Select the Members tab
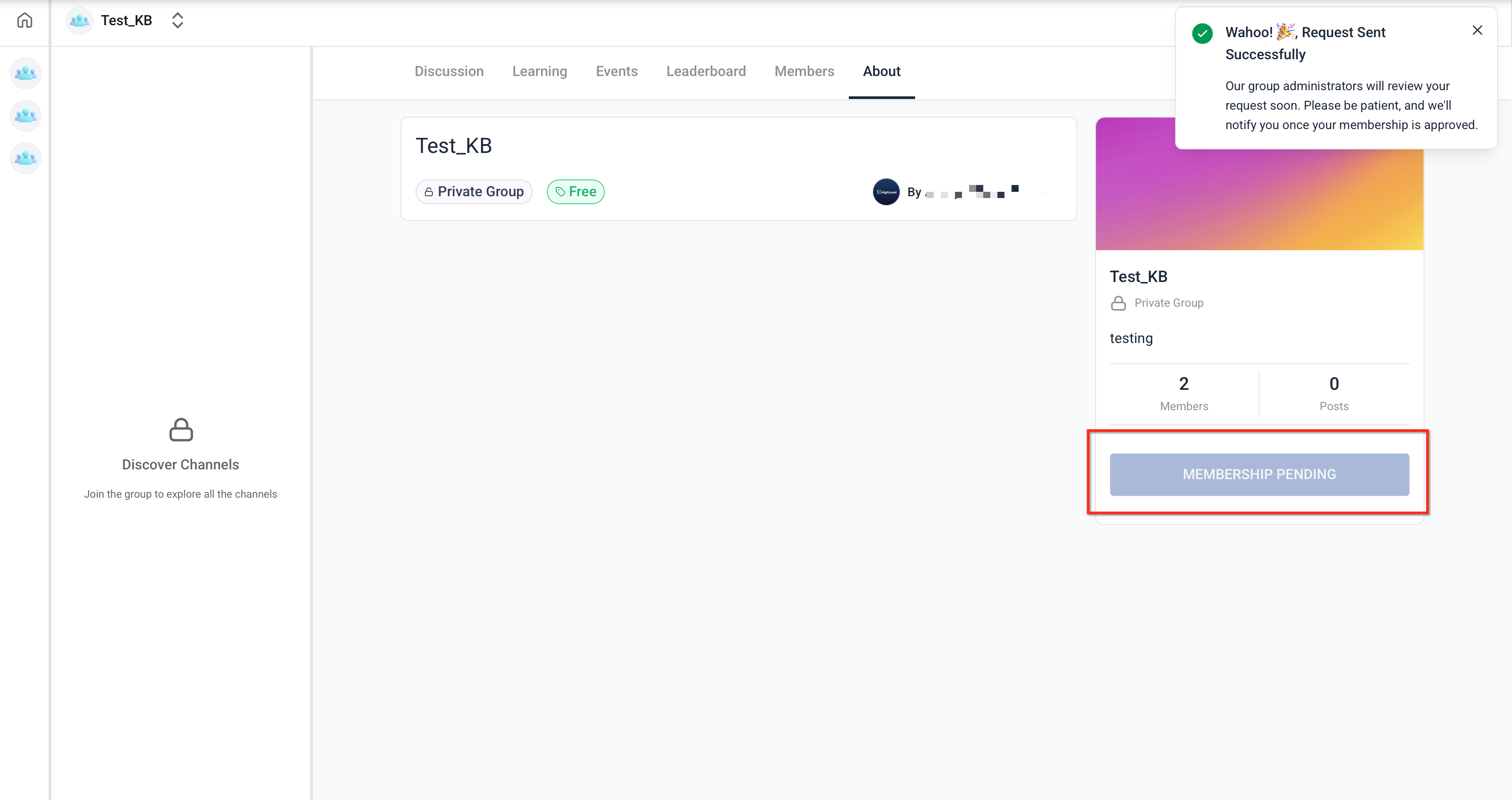 [804, 72]
